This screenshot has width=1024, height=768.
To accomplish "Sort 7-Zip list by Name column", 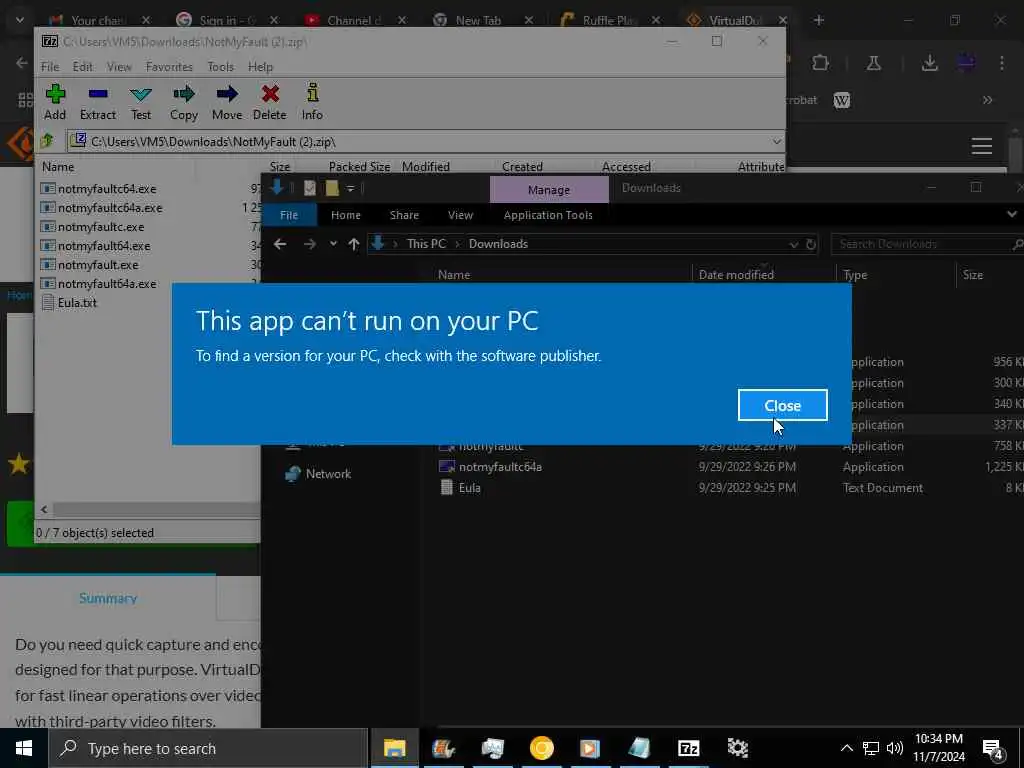I will click(x=58, y=167).
